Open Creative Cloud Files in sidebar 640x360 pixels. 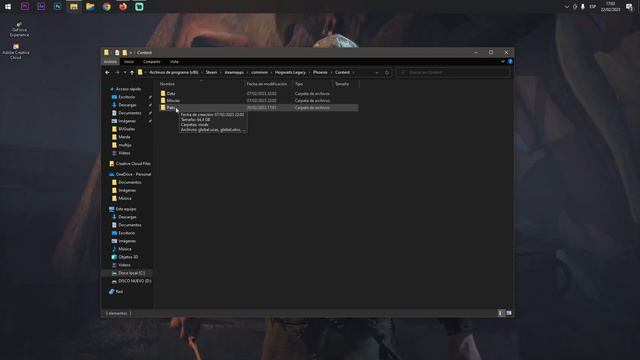coord(133,163)
